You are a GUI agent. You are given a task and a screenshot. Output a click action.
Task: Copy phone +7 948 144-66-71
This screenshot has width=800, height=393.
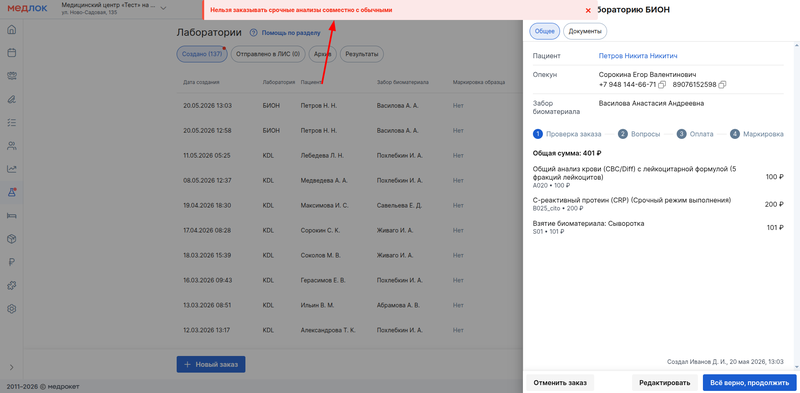click(662, 84)
